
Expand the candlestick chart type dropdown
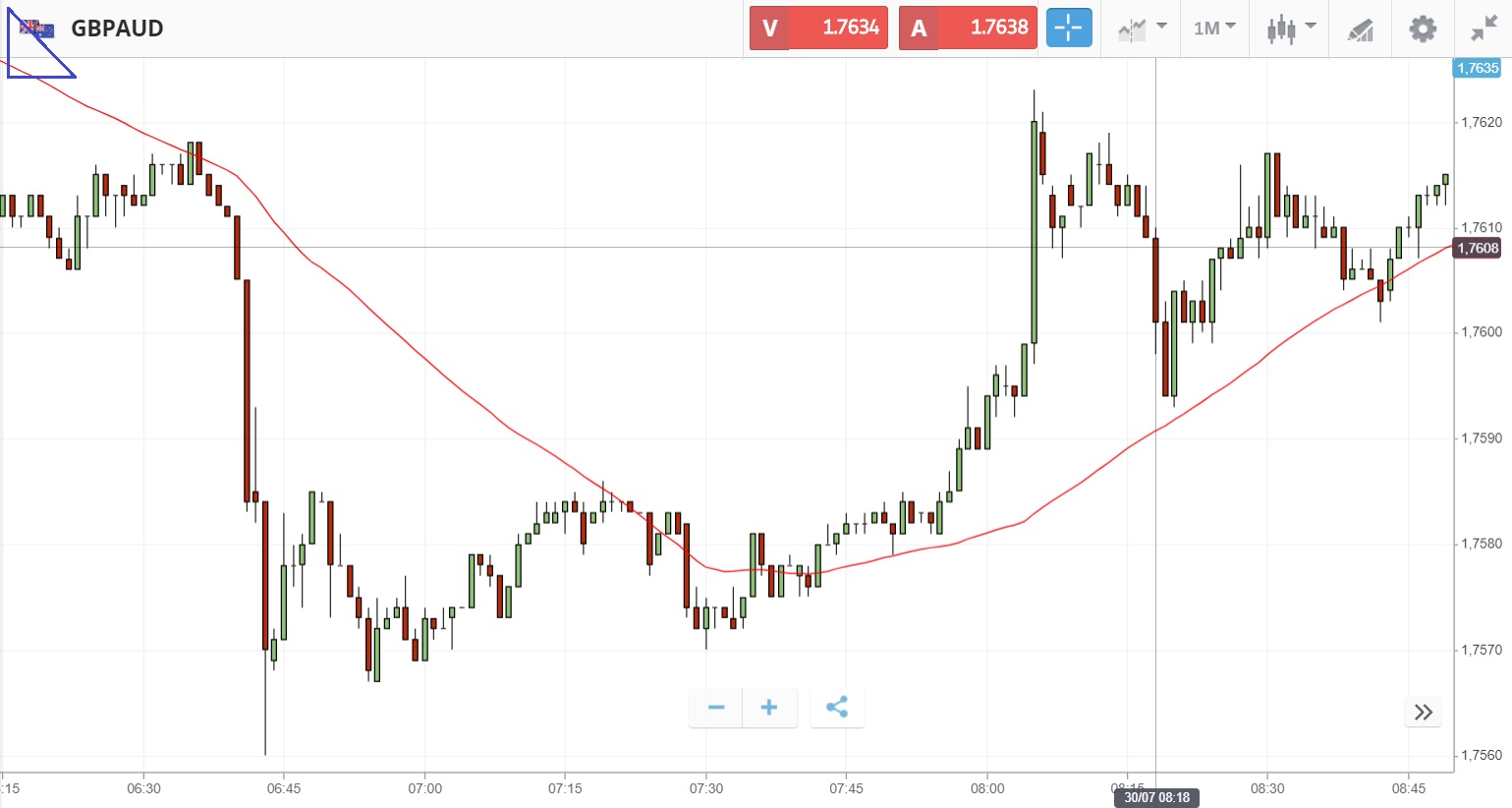pyautogui.click(x=1290, y=29)
